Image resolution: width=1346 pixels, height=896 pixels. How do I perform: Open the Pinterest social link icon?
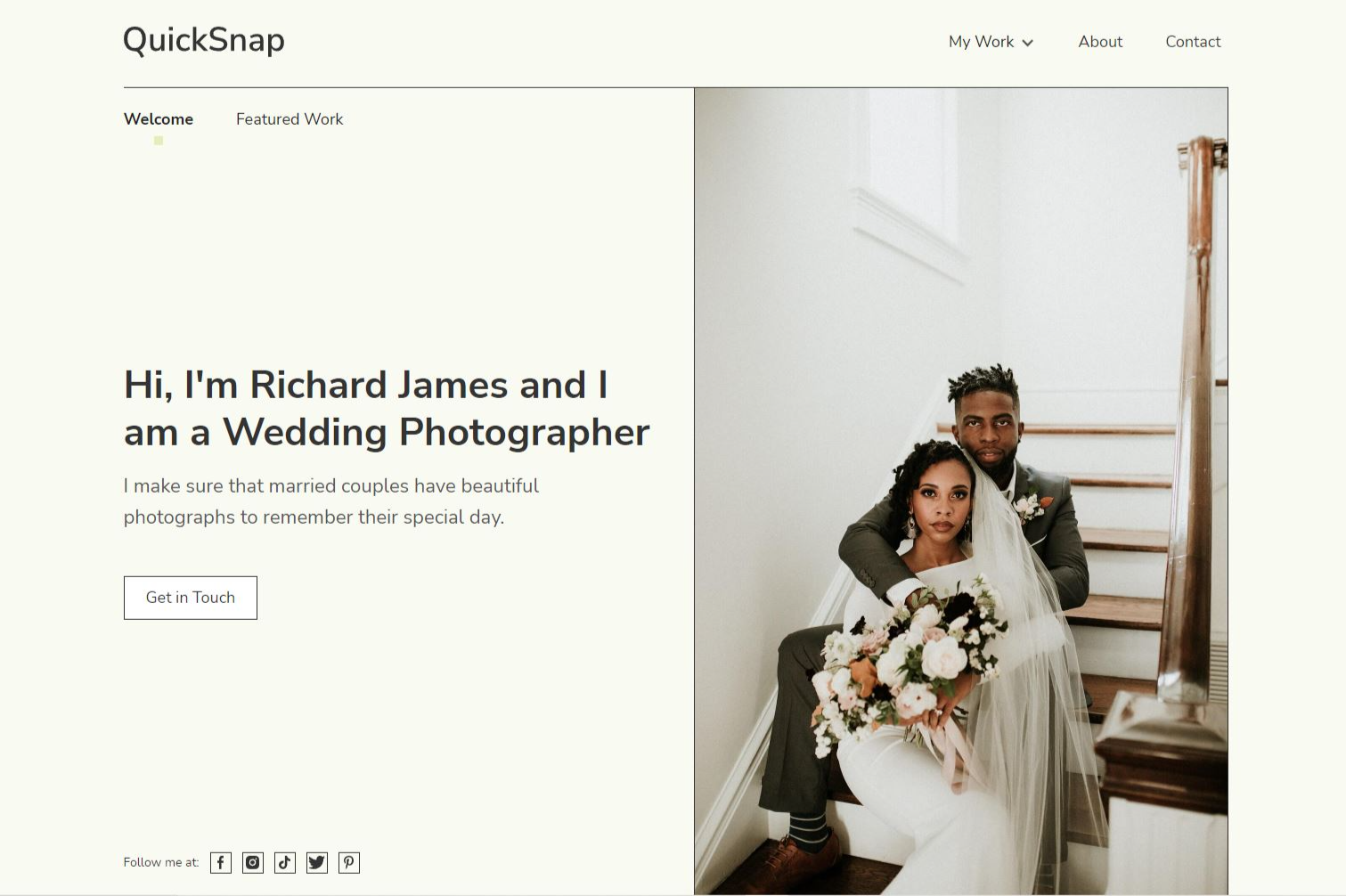[x=349, y=862]
